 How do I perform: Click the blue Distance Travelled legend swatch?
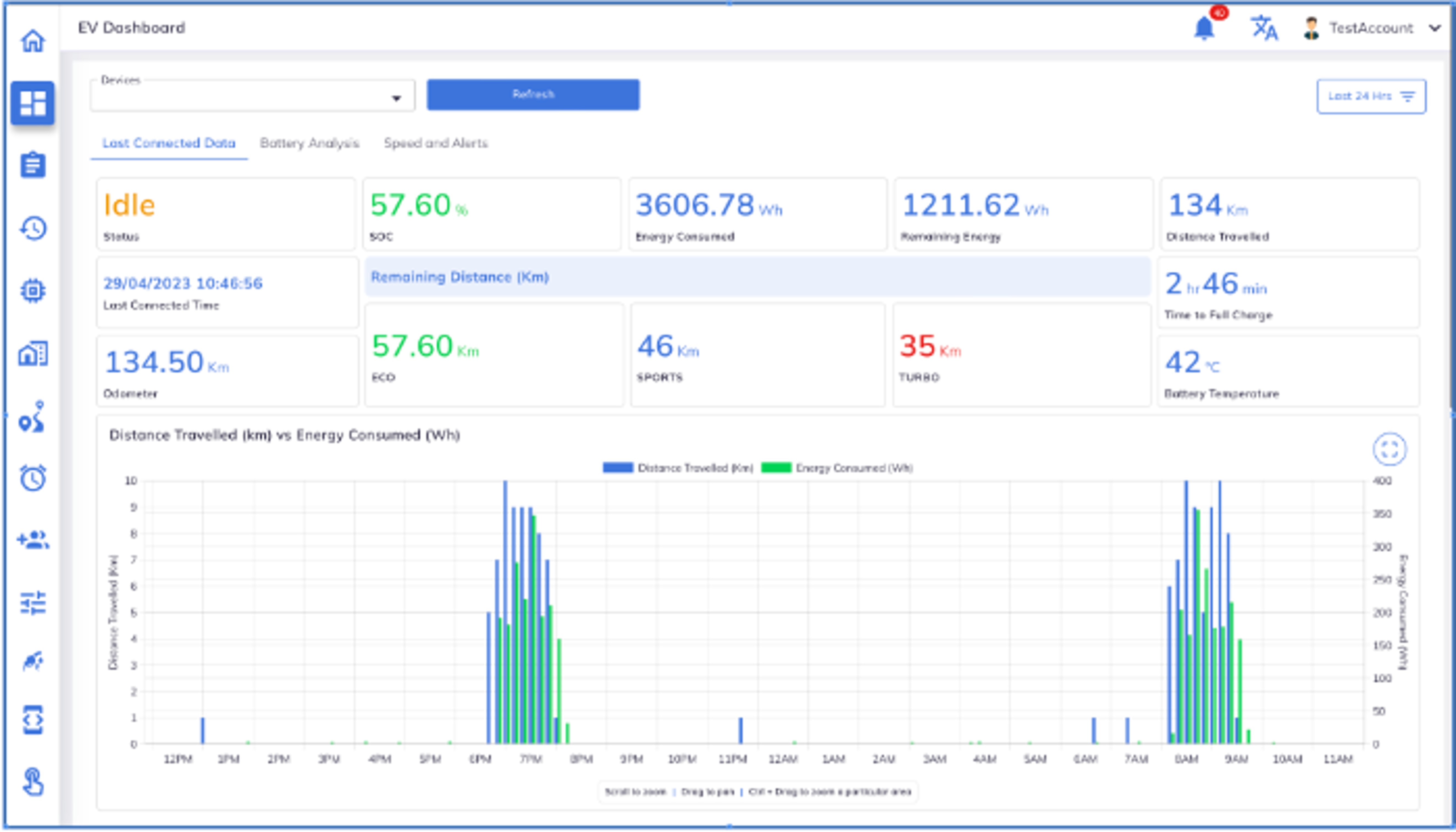coord(618,468)
